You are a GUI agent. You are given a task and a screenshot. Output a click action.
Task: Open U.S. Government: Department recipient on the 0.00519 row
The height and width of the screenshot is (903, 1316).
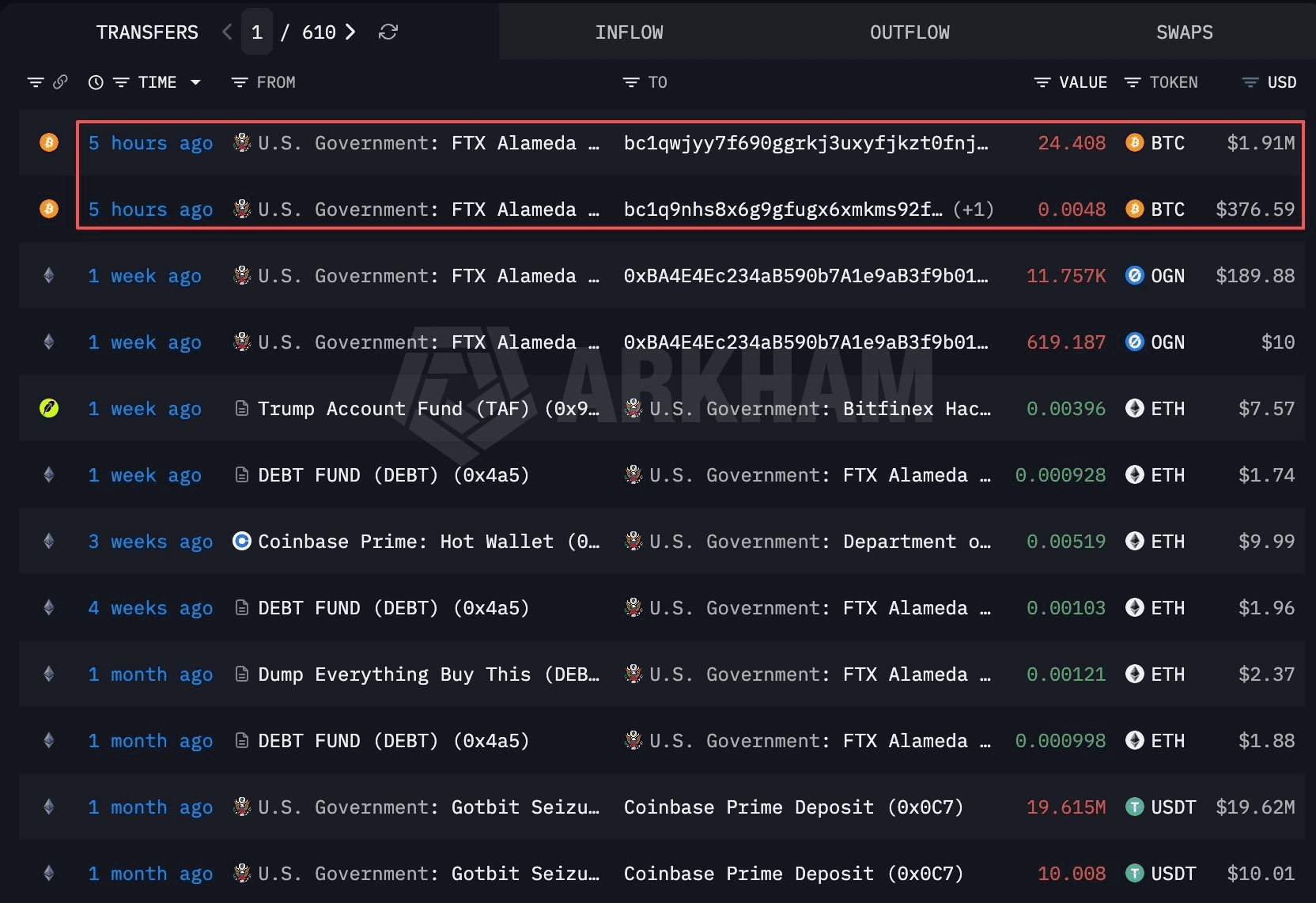[x=820, y=542]
